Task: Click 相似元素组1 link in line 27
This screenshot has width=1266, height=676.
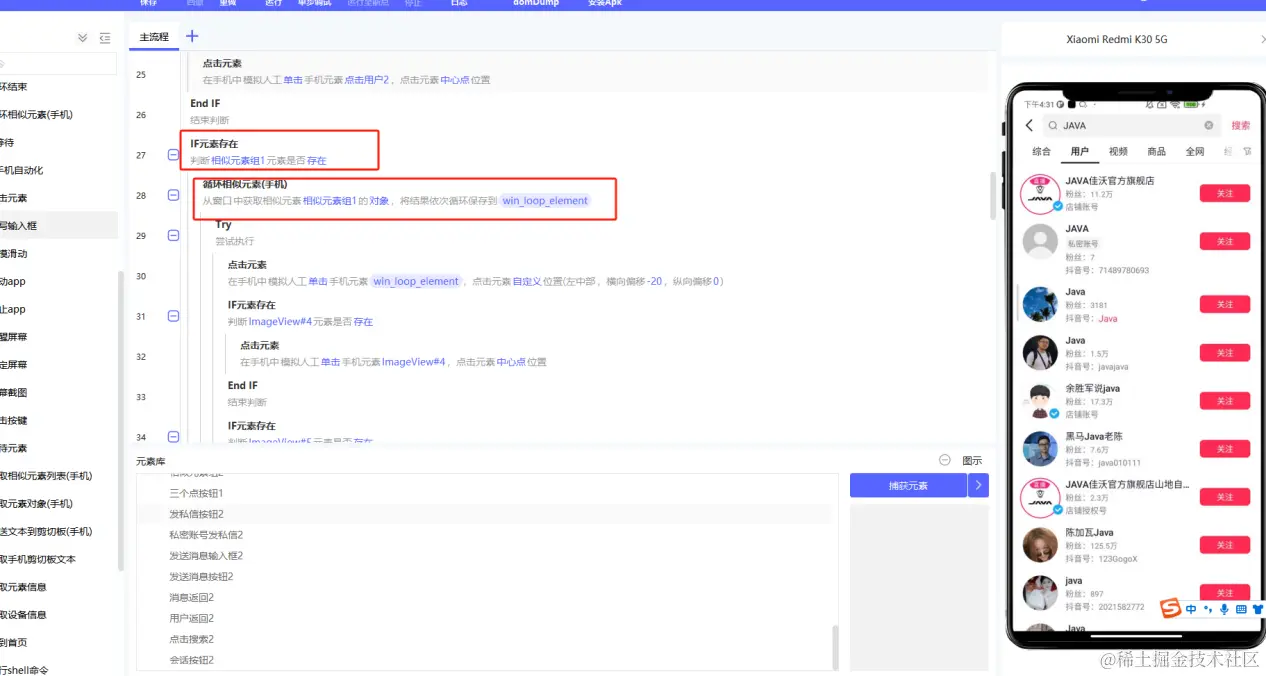Action: (238, 161)
